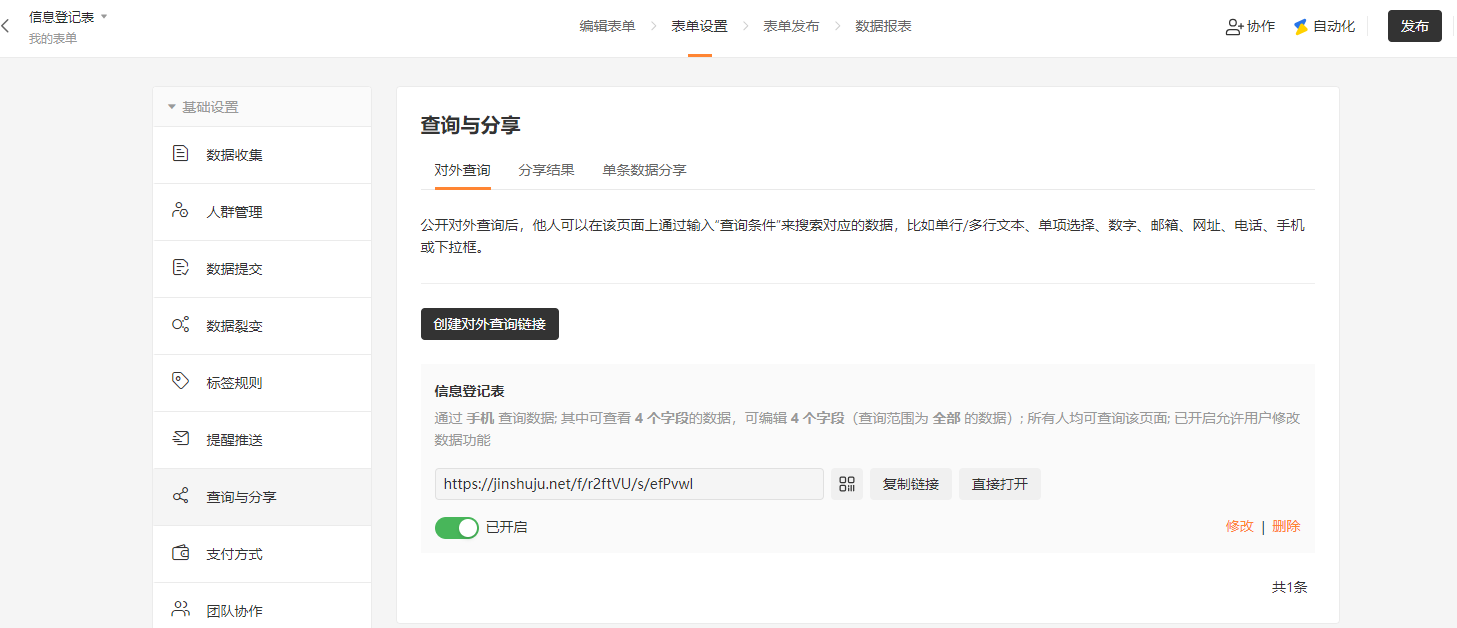Click the 发布 publish button
This screenshot has height=628, width=1457.
click(x=1414, y=26)
